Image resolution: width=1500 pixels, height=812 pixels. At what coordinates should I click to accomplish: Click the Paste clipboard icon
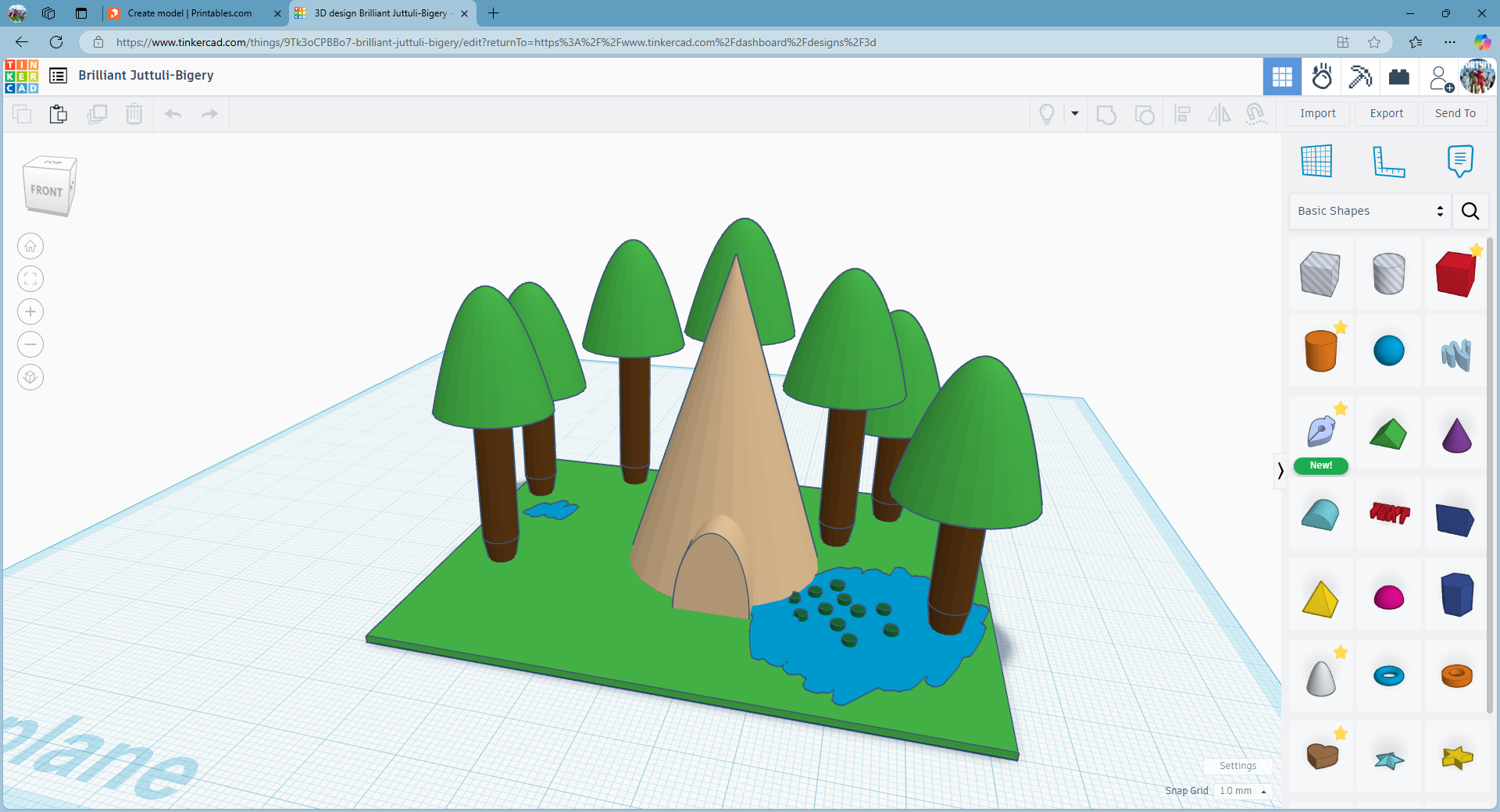click(59, 114)
